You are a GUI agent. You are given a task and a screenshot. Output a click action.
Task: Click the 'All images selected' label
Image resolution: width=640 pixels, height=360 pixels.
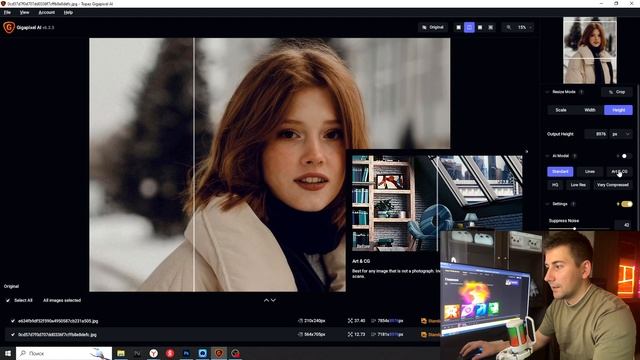62,300
